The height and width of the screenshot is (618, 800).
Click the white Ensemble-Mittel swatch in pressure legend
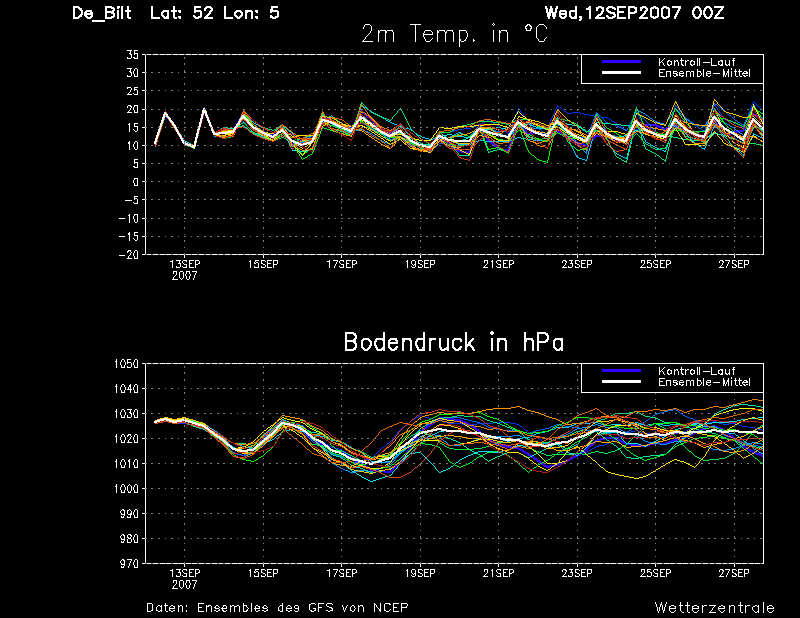coord(621,382)
